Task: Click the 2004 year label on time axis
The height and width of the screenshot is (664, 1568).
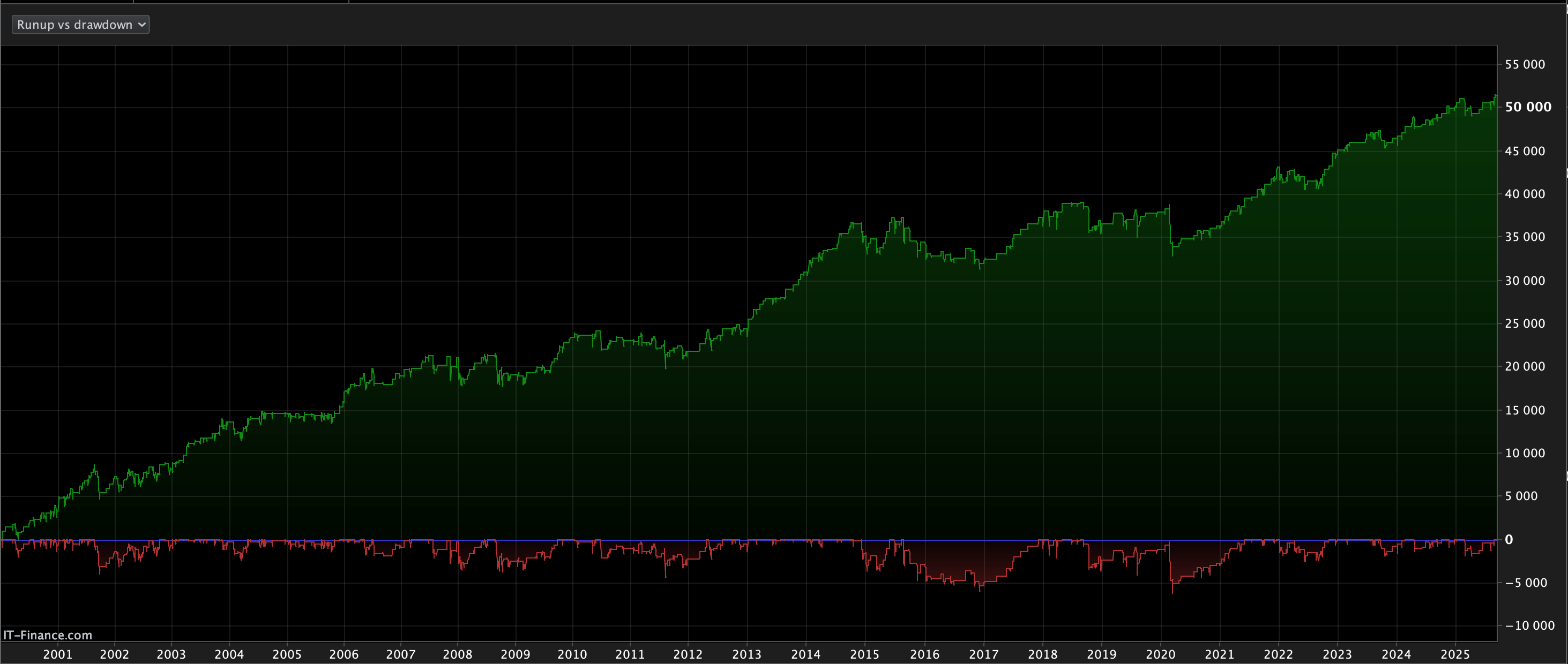Action: (x=229, y=654)
